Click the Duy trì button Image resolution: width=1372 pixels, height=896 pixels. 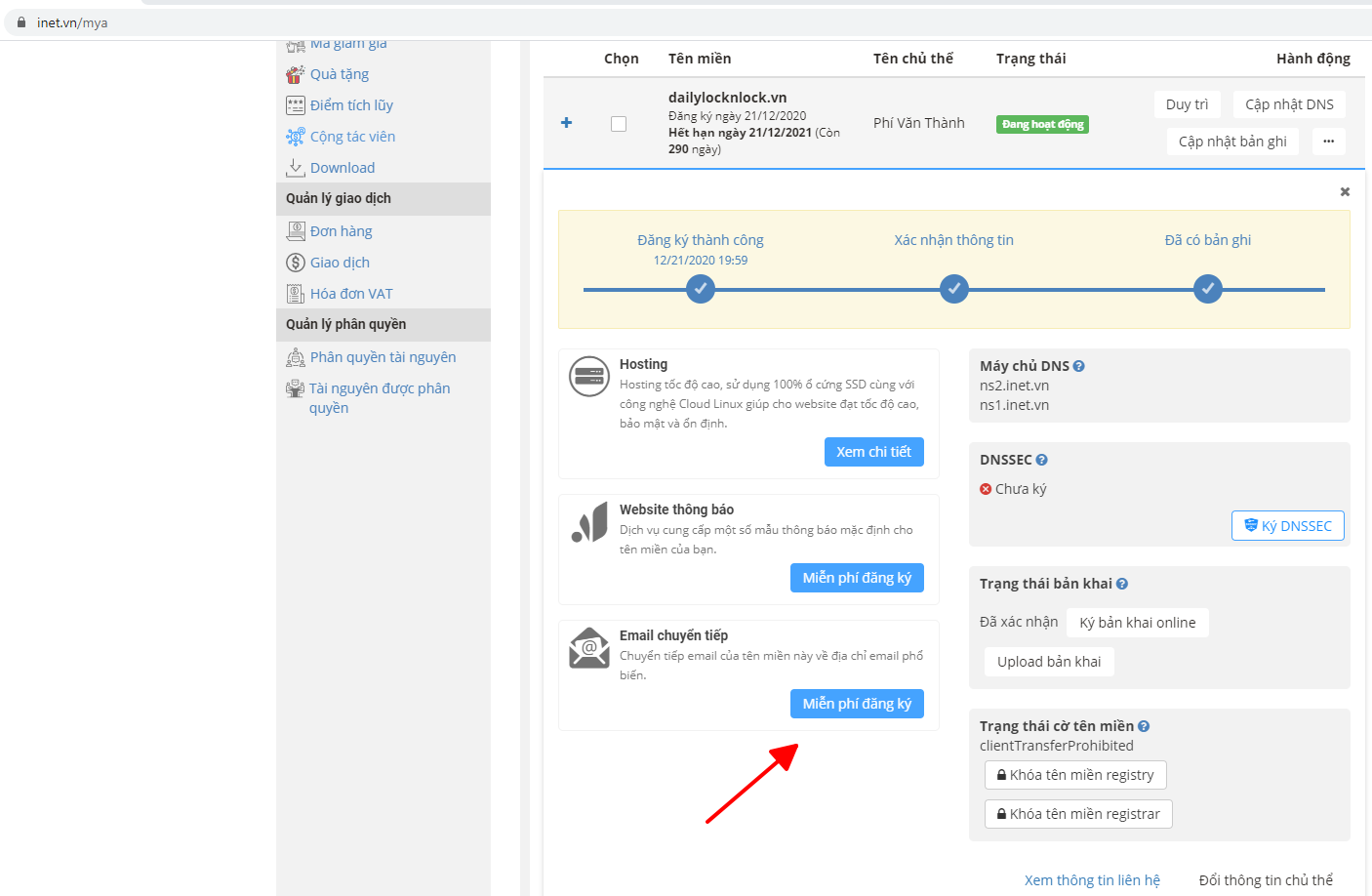1187,104
